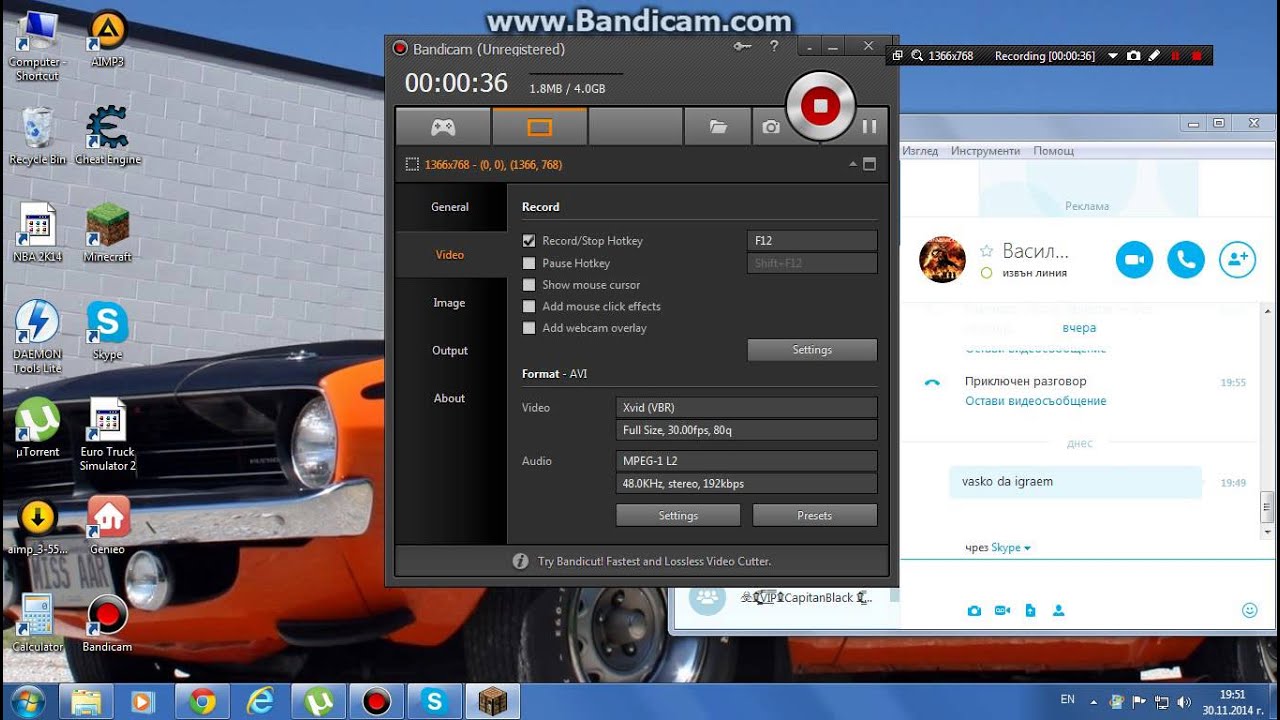Click the Shift+F12 pause hotkey field
Viewport: 1280px width, 720px height.
click(812, 263)
